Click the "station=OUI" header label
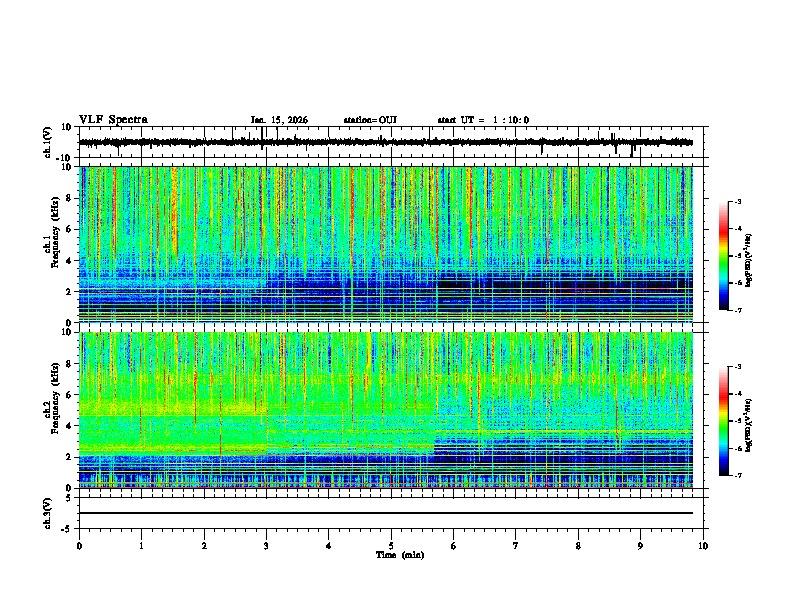Viewport: 792px width, 612px height. point(370,120)
